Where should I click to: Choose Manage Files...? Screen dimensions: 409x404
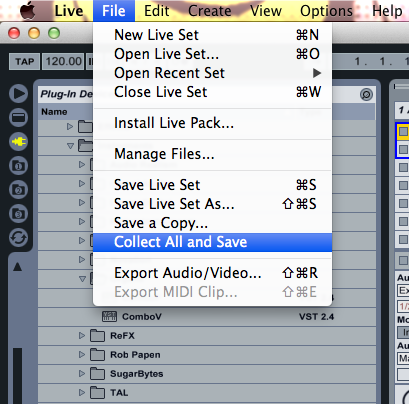213,154
